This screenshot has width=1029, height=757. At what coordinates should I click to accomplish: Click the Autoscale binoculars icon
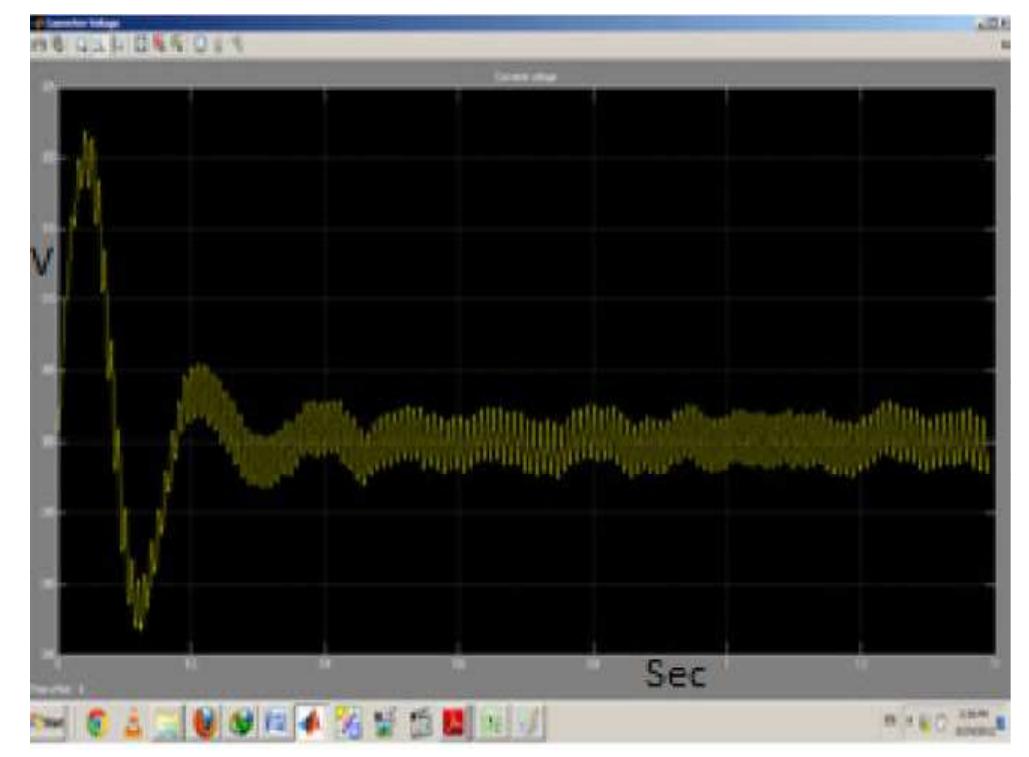coord(140,44)
